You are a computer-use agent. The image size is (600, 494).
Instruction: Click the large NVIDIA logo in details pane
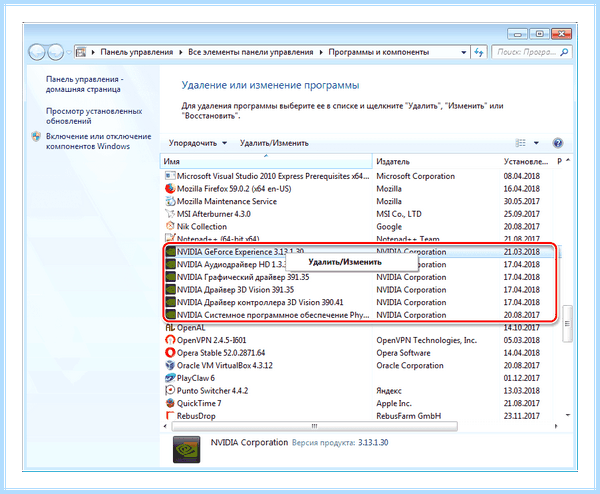[x=186, y=449]
